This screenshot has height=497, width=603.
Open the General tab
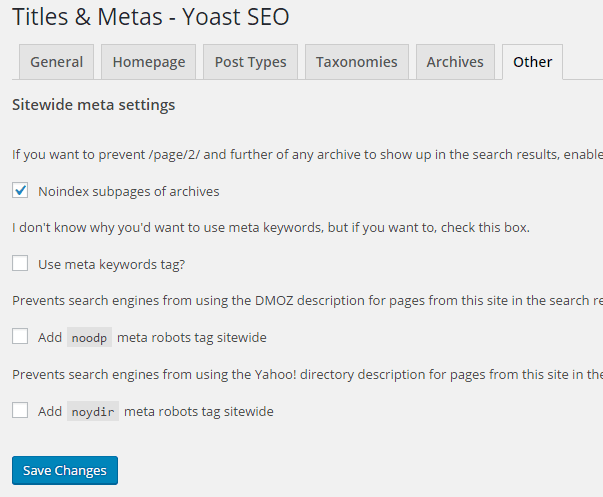click(57, 61)
